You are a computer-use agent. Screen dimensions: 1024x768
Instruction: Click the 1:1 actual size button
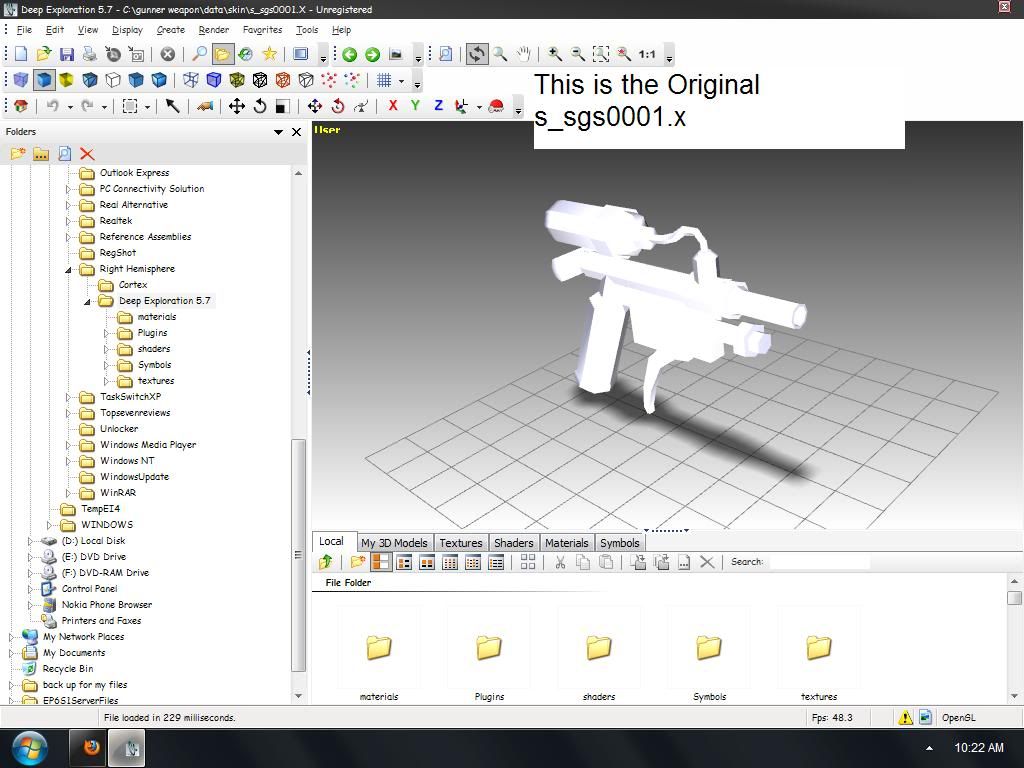pos(647,54)
